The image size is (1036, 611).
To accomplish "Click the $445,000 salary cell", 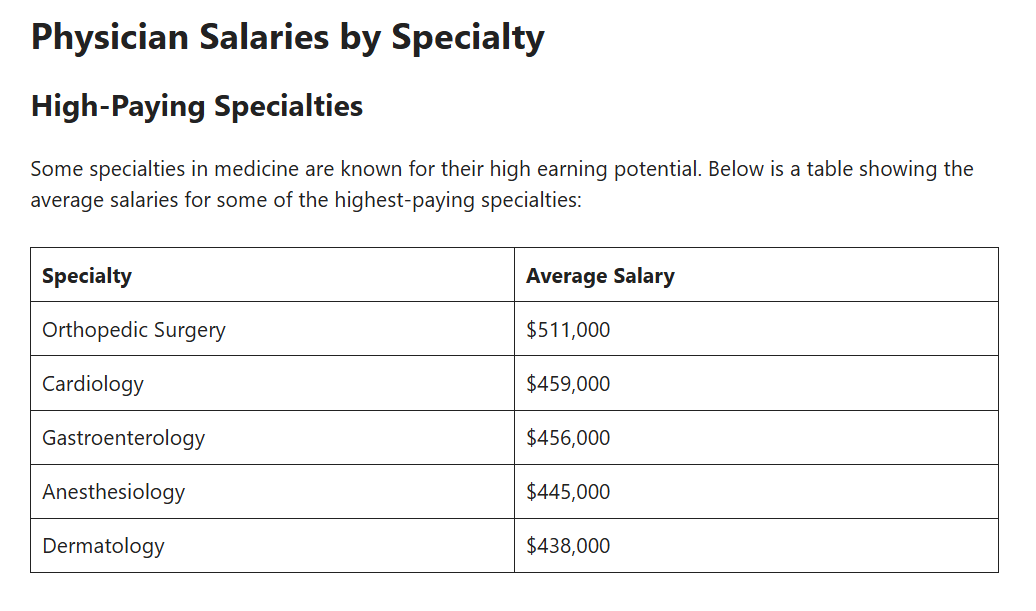I will [757, 491].
